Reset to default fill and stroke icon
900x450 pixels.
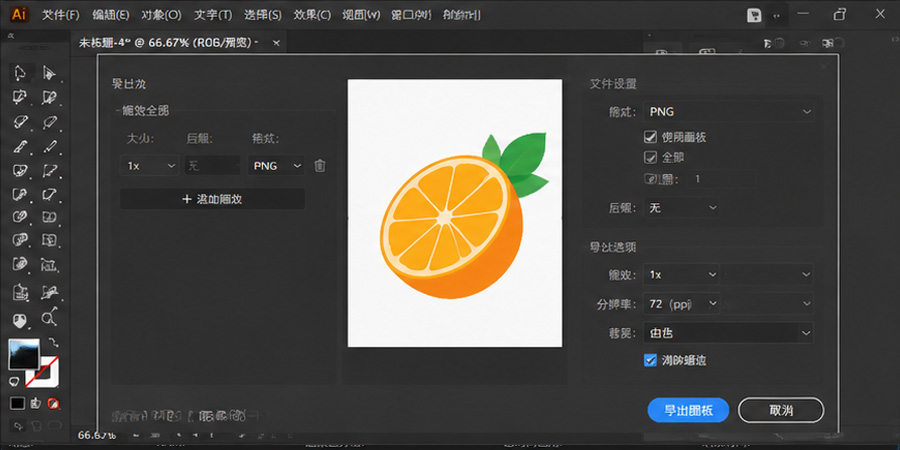click(14, 381)
